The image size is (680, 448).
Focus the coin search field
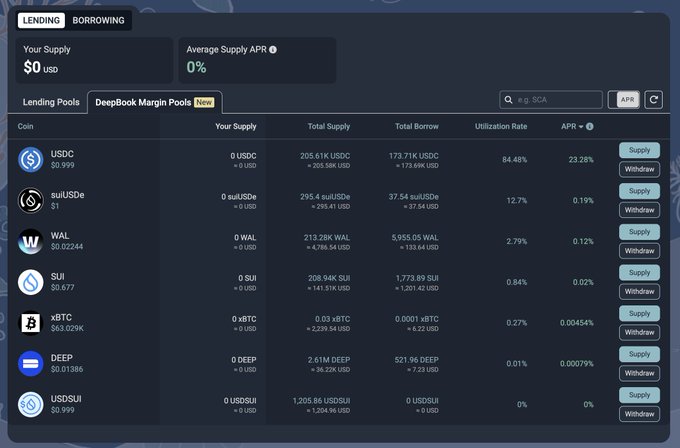(551, 100)
